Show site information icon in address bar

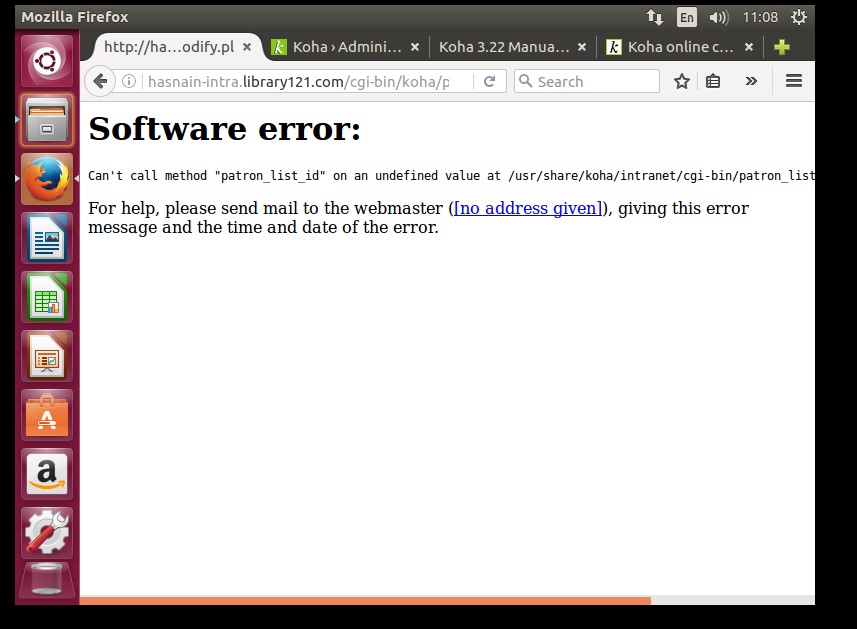(129, 81)
